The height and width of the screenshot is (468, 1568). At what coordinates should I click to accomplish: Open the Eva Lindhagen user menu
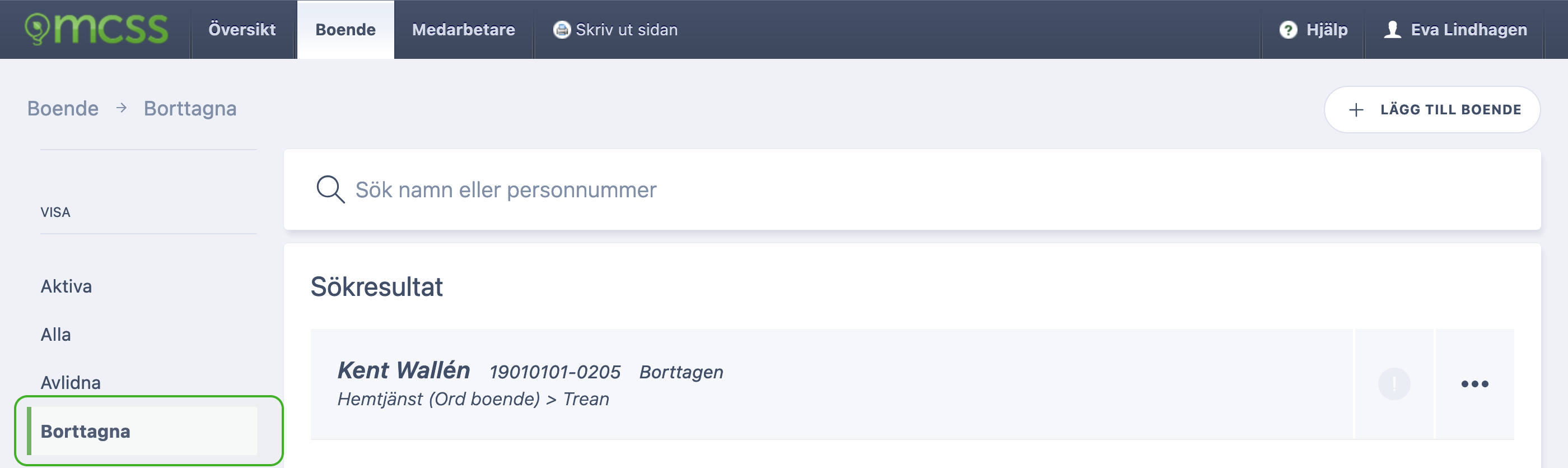tap(1455, 29)
